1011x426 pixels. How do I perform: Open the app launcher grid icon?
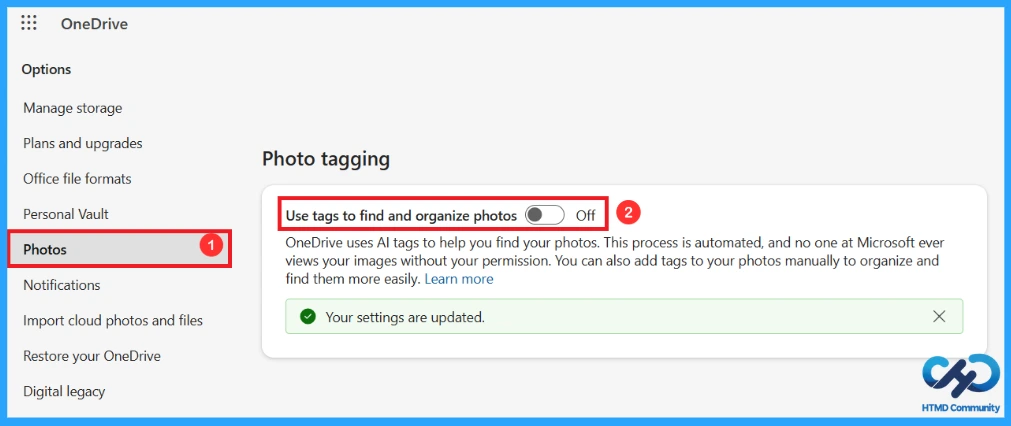pos(28,23)
